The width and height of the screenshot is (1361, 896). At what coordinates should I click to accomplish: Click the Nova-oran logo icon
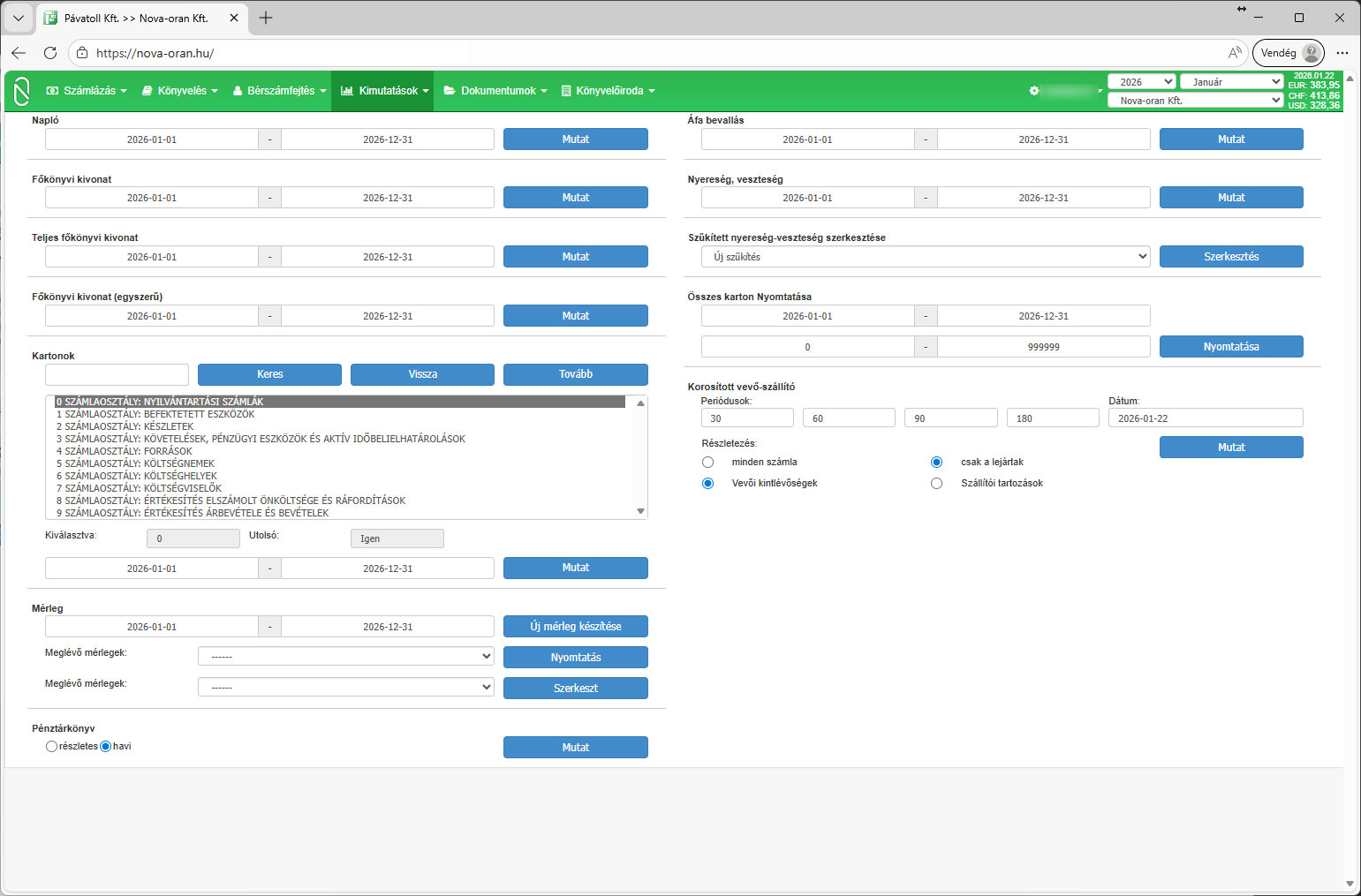point(22,91)
